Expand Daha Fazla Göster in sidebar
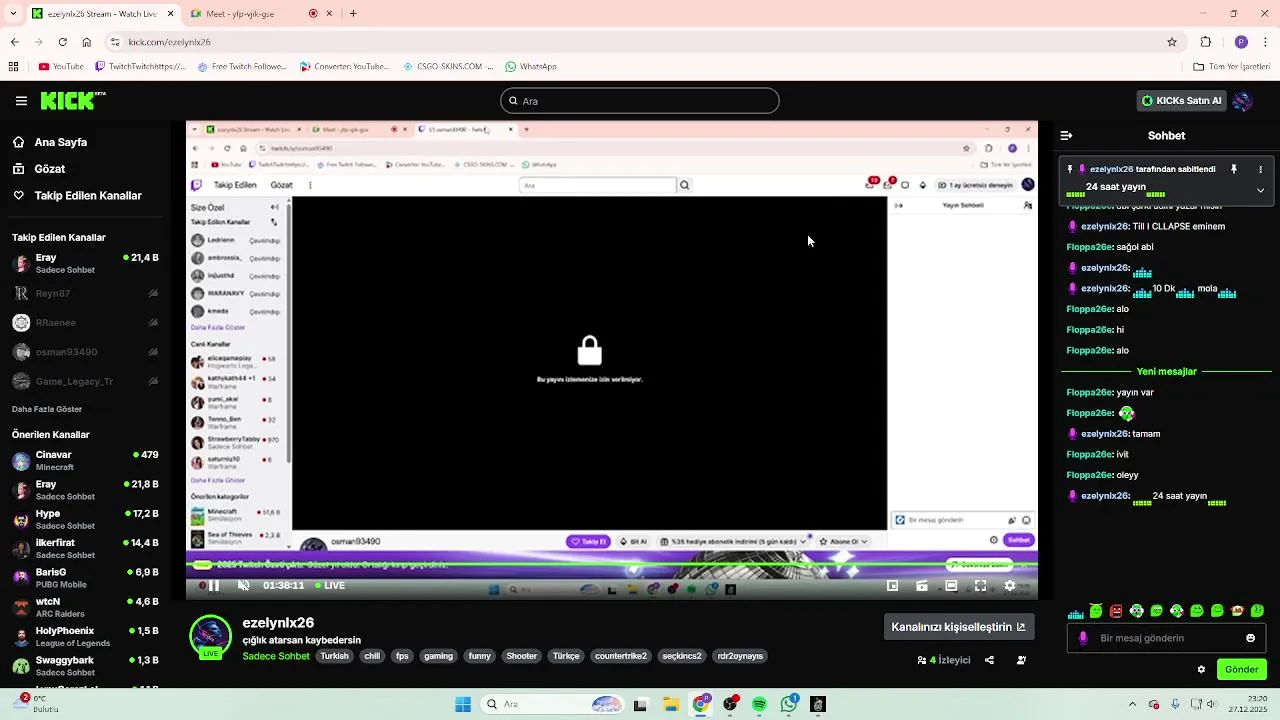Viewport: 1280px width, 720px height. 47,409
